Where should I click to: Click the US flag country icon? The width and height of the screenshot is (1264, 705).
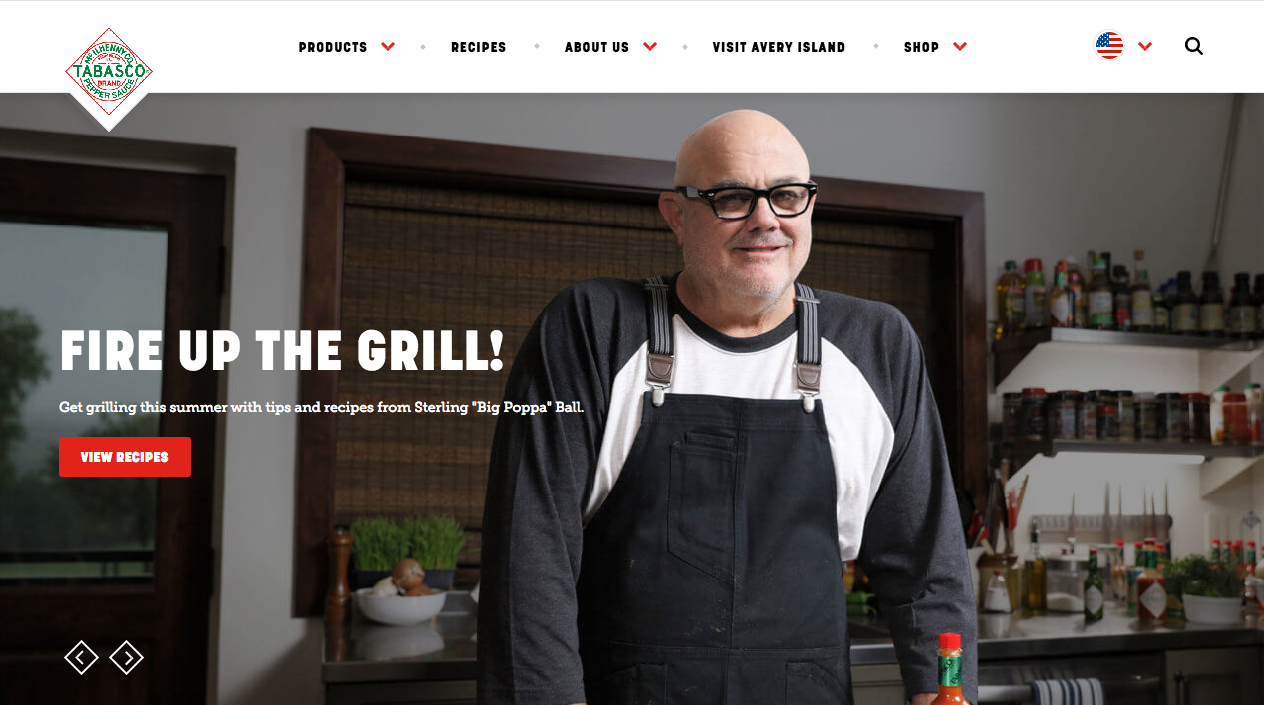(x=1109, y=46)
